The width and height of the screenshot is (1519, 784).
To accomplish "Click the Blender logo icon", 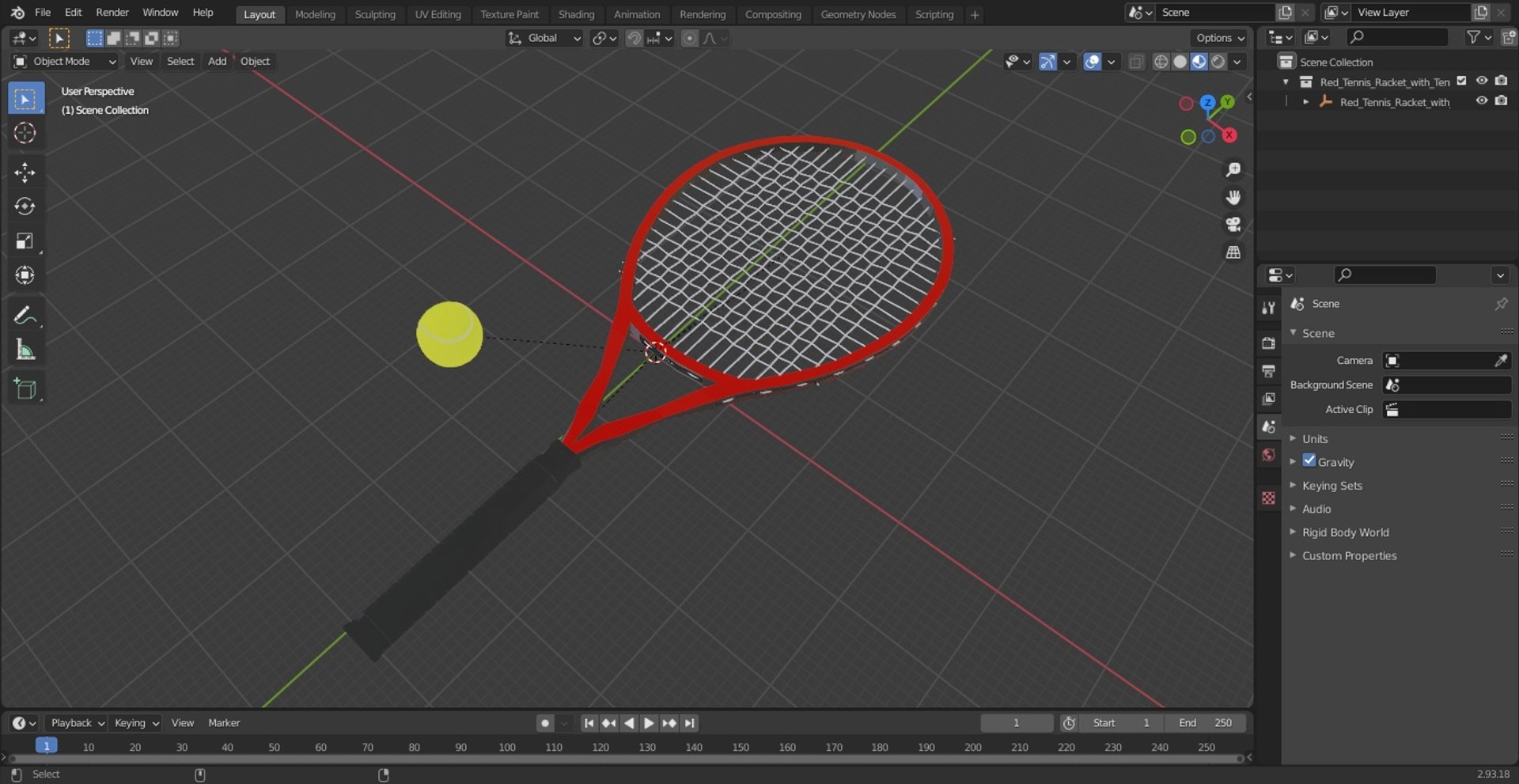I will [17, 13].
